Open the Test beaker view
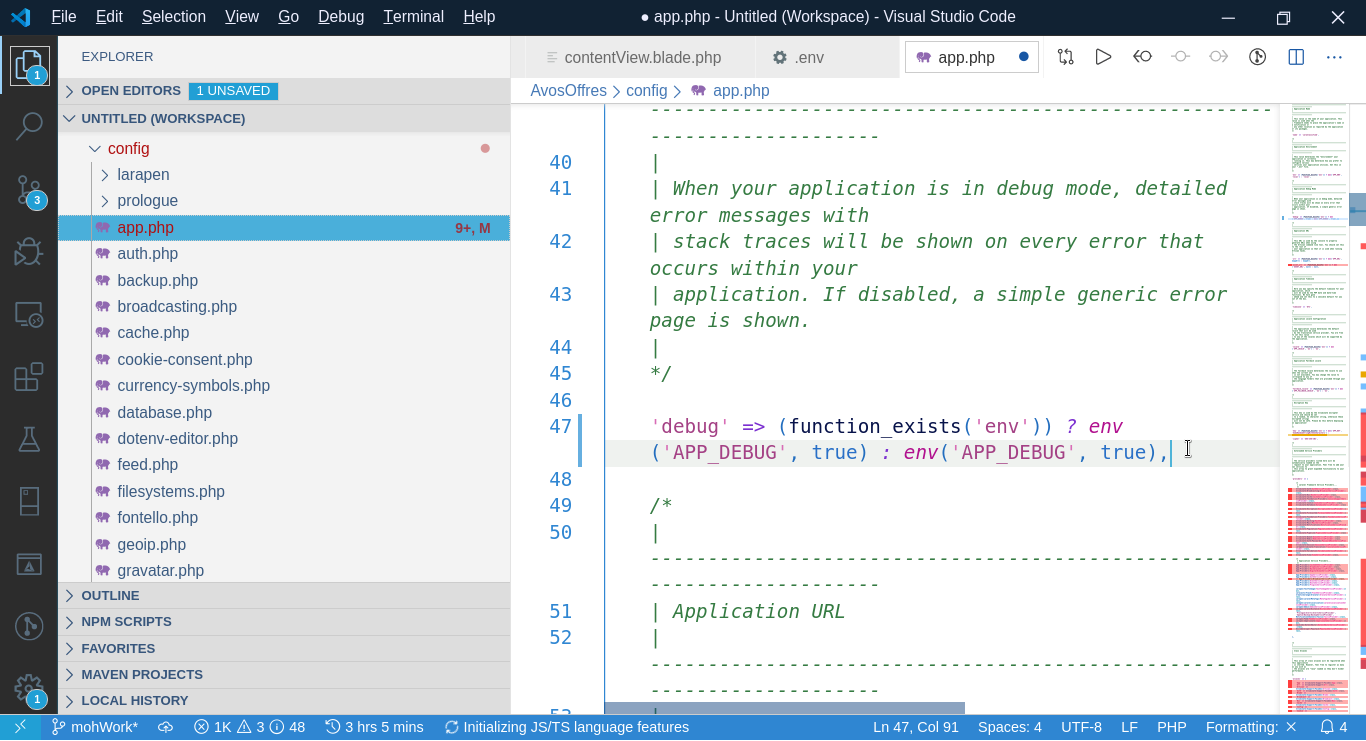The height and width of the screenshot is (741, 1366). coord(29,438)
